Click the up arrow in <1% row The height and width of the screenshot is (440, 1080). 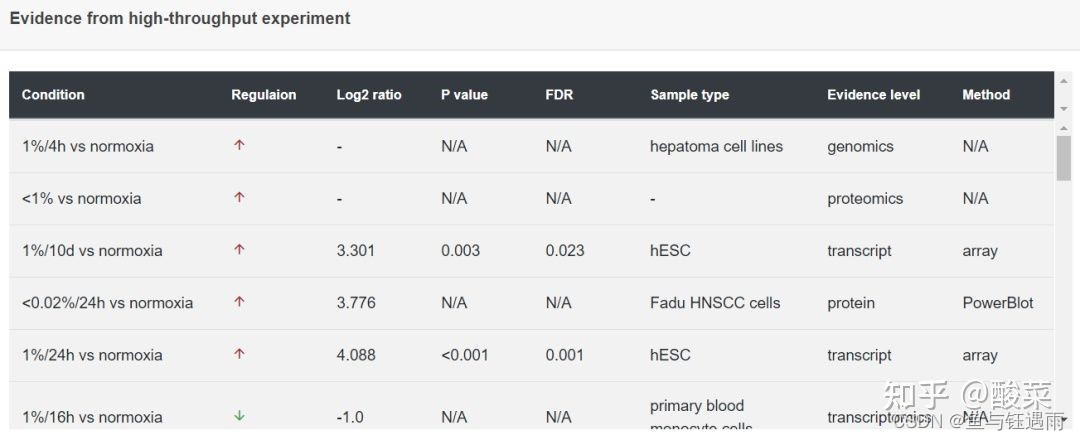pyautogui.click(x=239, y=197)
